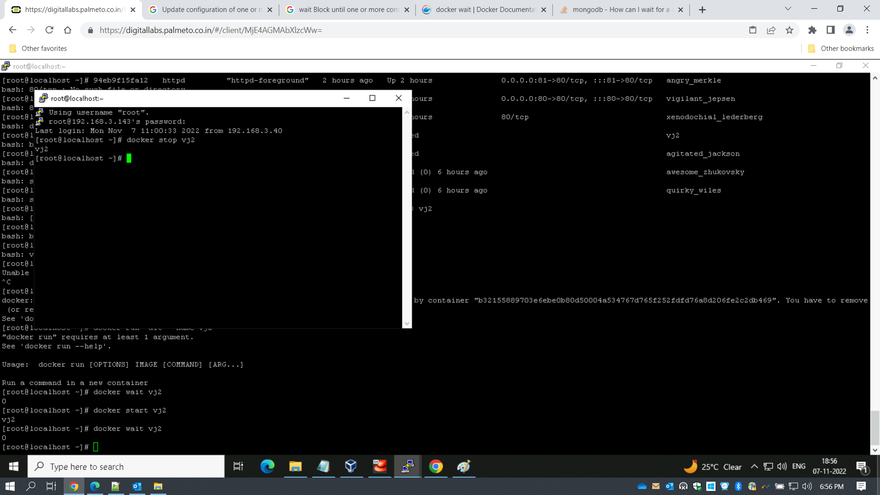The height and width of the screenshot is (495, 880).
Task: Click the share page icon in address bar
Action: click(772, 30)
